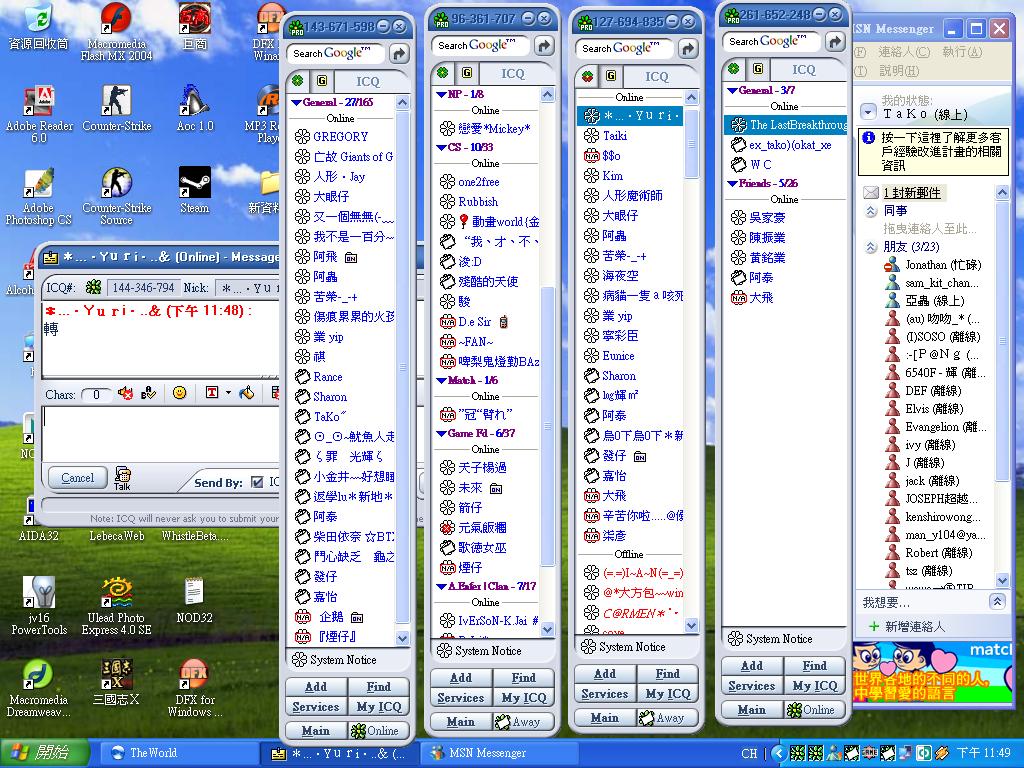Open the 說明(H) menu in MSN Messenger
Screen dimensions: 1024x768
pyautogui.click(x=899, y=71)
